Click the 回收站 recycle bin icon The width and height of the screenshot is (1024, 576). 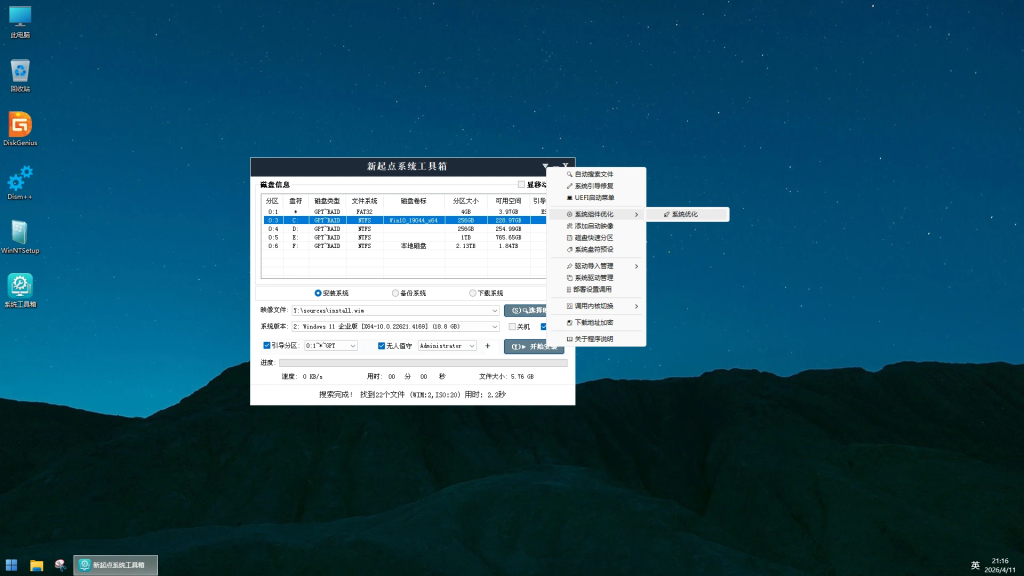tap(20, 73)
